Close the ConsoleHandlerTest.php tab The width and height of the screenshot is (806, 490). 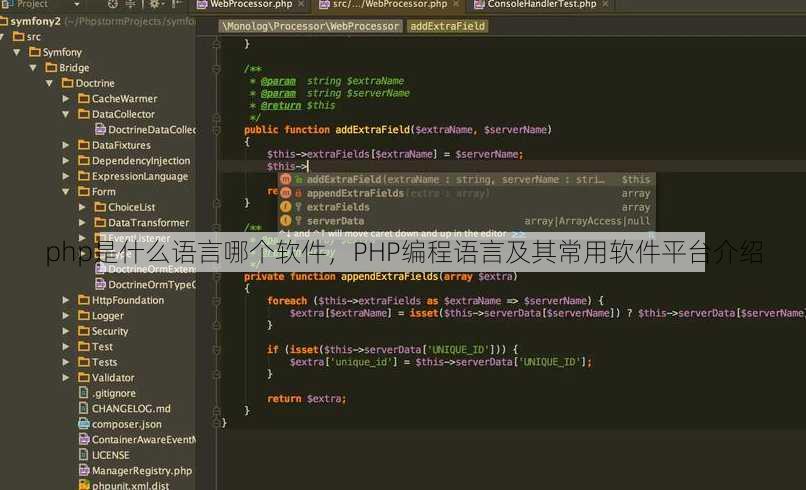606,4
